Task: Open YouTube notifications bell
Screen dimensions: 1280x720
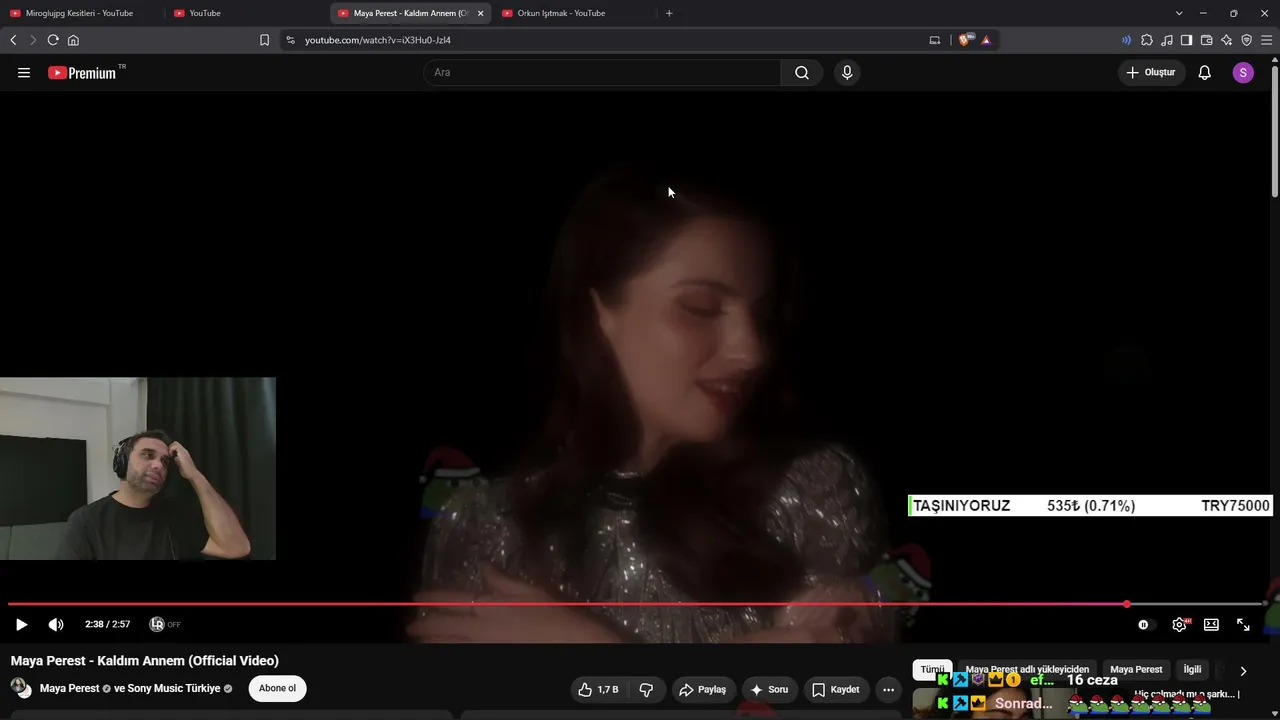Action: point(1205,72)
